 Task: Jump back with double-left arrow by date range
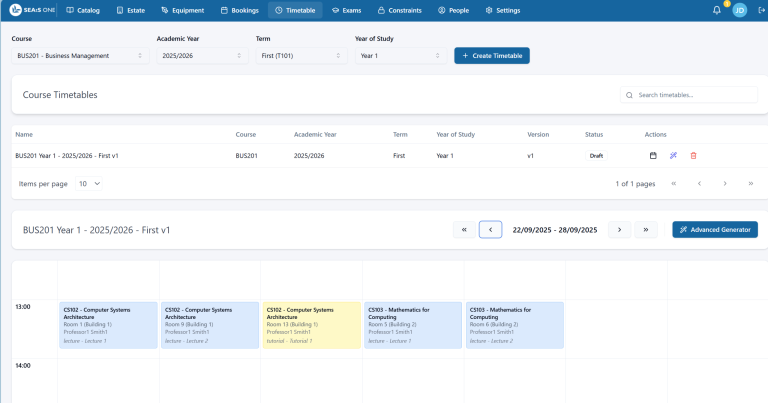464,230
